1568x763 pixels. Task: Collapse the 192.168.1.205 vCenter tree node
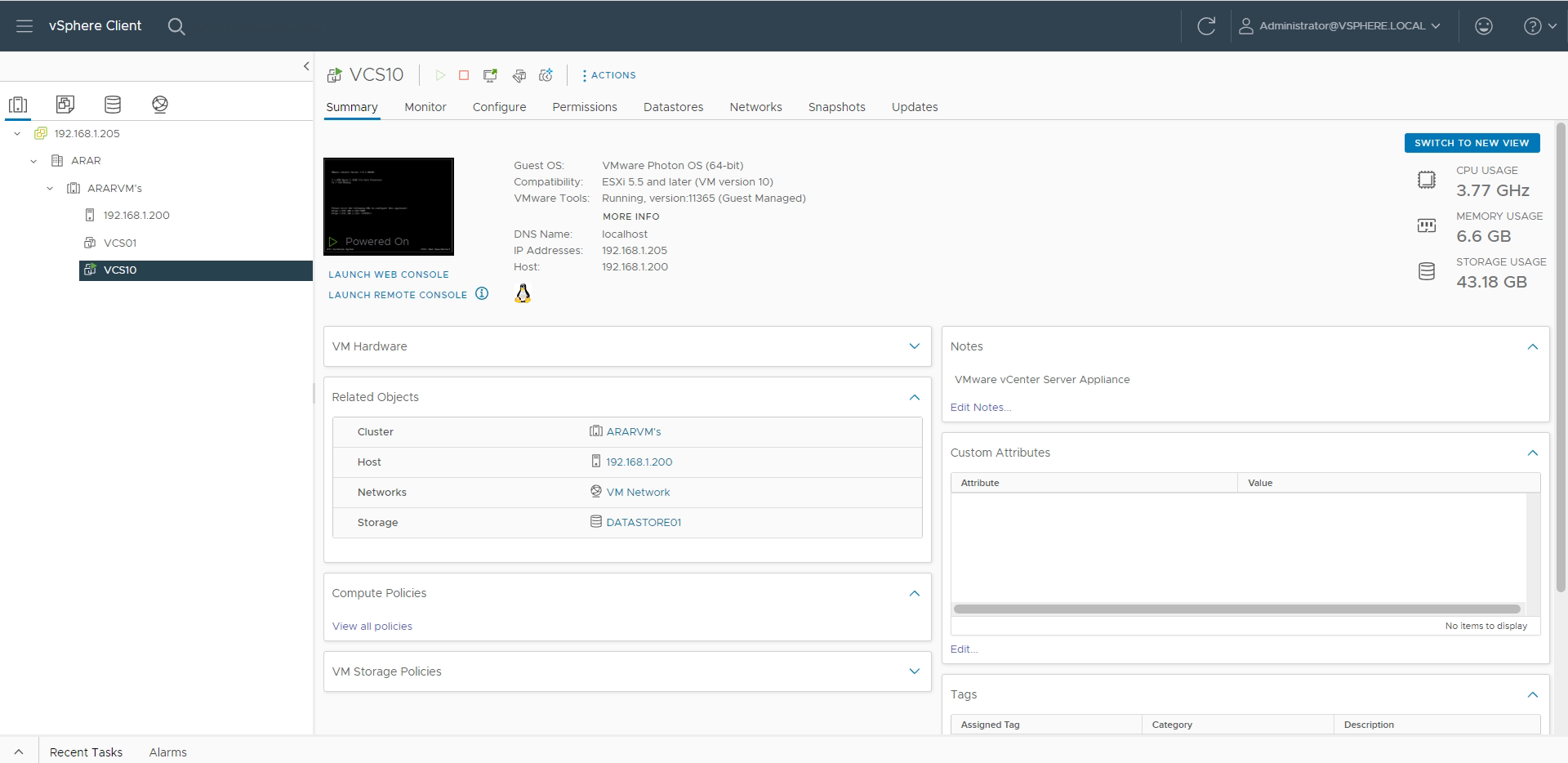17,133
